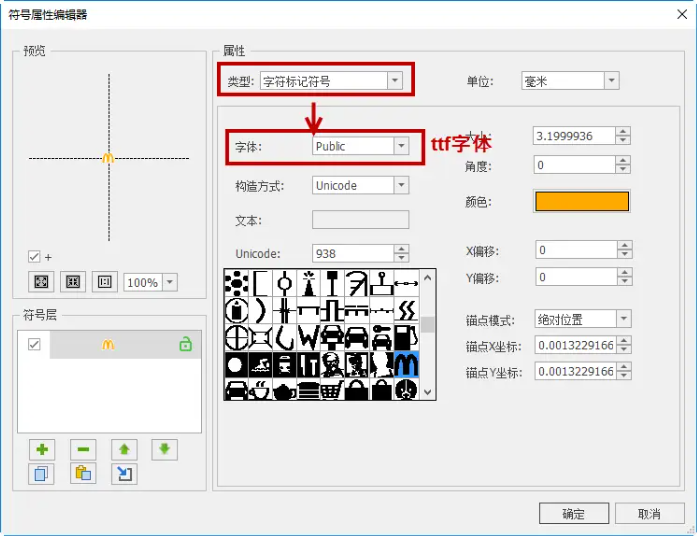
Task: Pick the circle with crosshair glyph
Action: pyautogui.click(x=236, y=337)
